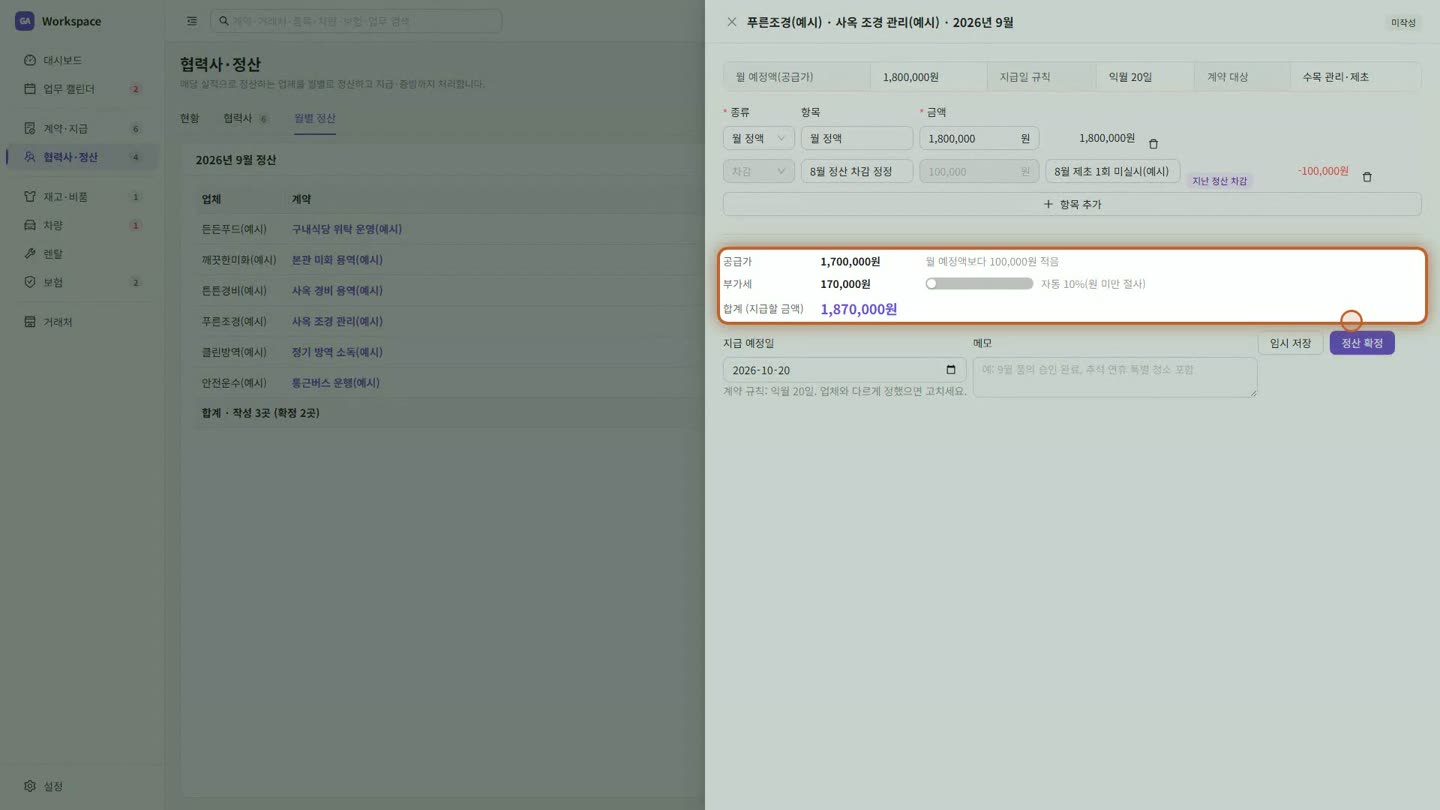Click 정산 확정 button
The width and height of the screenshot is (1440, 810).
pyautogui.click(x=1362, y=343)
